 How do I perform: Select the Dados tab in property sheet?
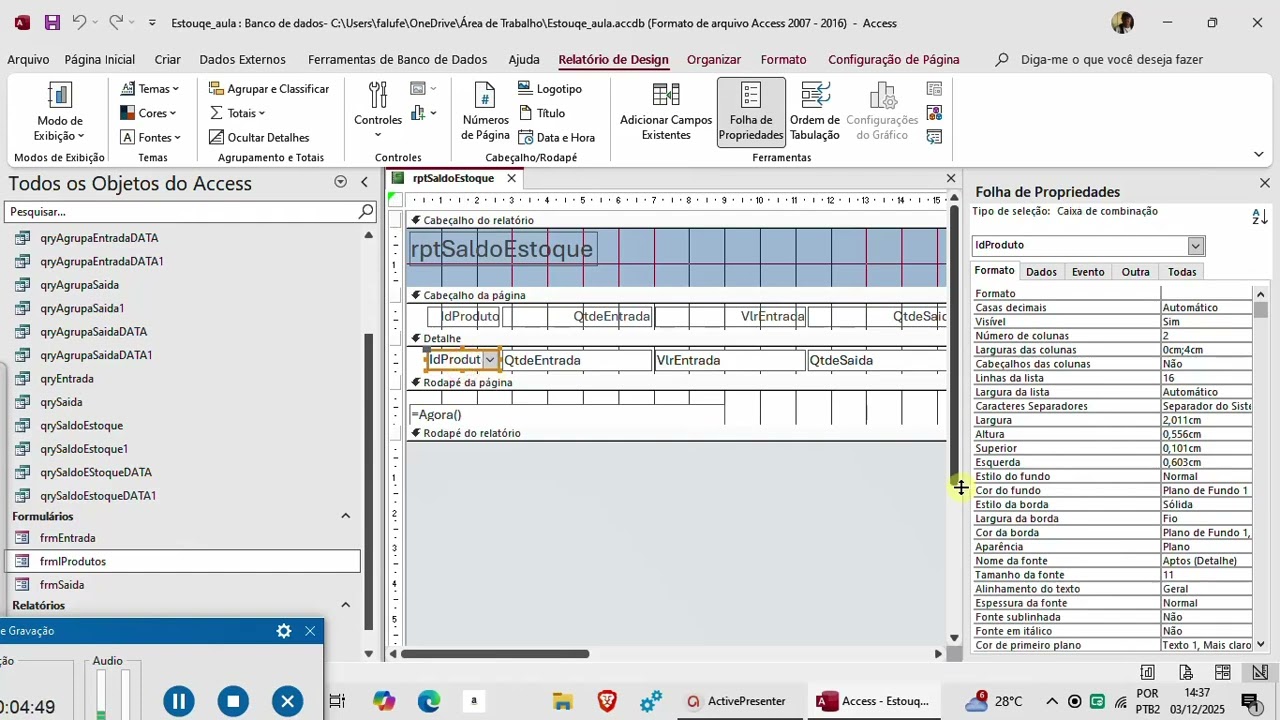click(x=1041, y=272)
